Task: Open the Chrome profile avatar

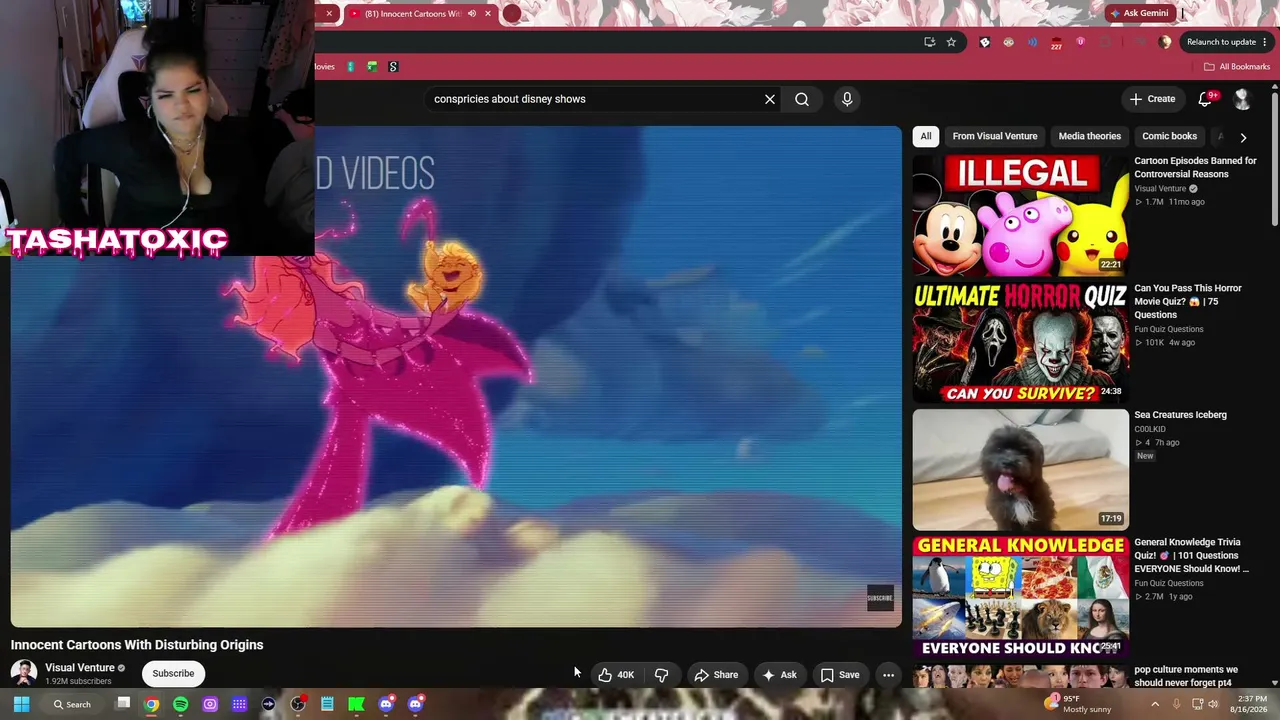Action: [1165, 42]
